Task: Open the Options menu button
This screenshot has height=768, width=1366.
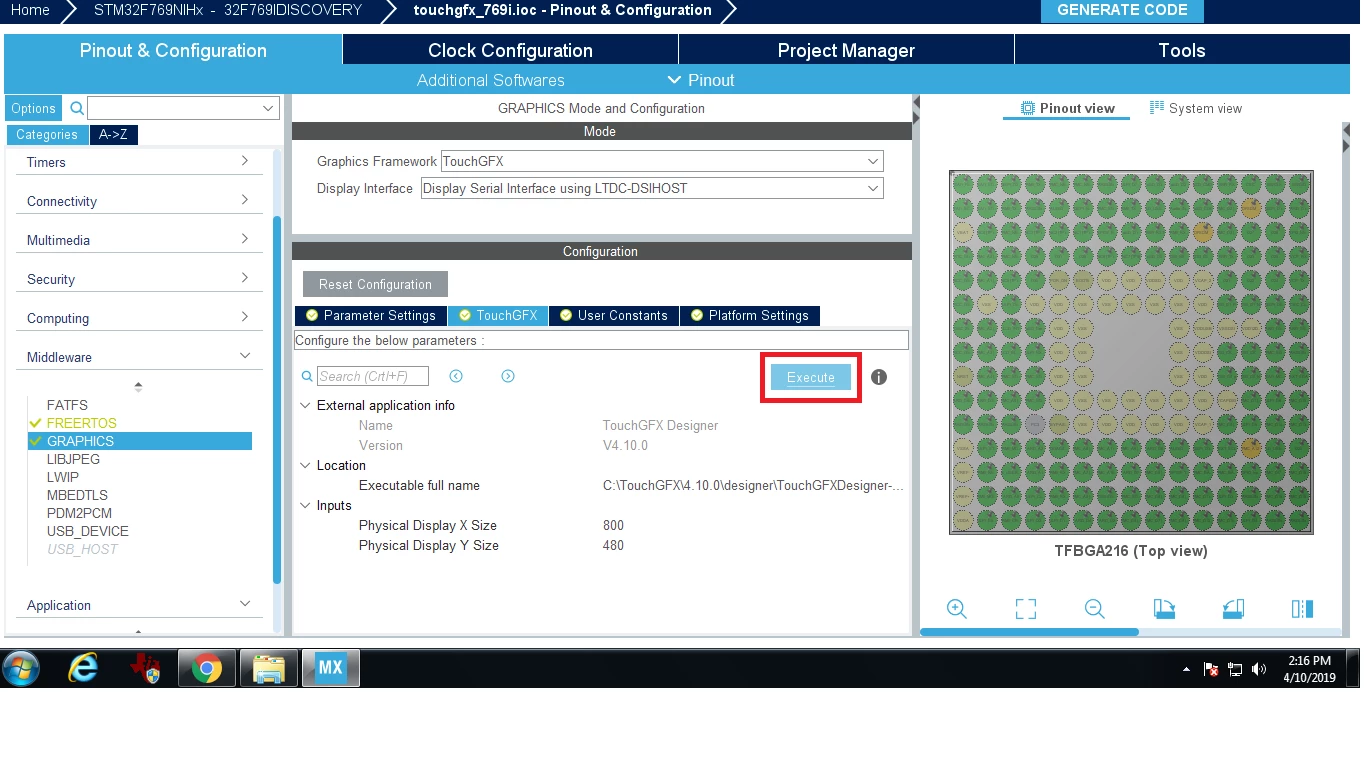Action: coord(34,108)
